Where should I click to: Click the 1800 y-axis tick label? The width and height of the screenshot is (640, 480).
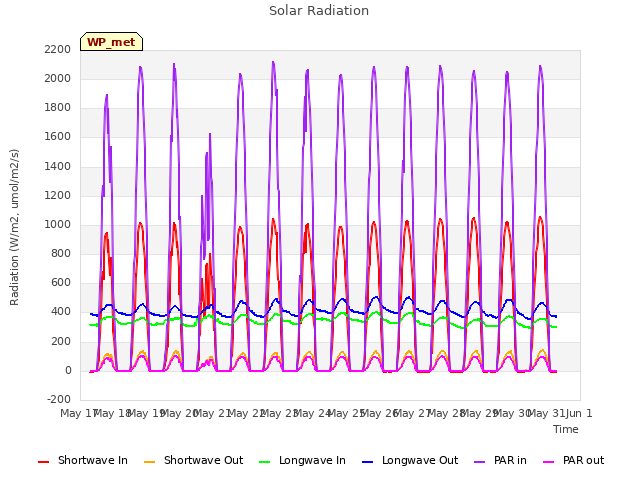pyautogui.click(x=58, y=108)
